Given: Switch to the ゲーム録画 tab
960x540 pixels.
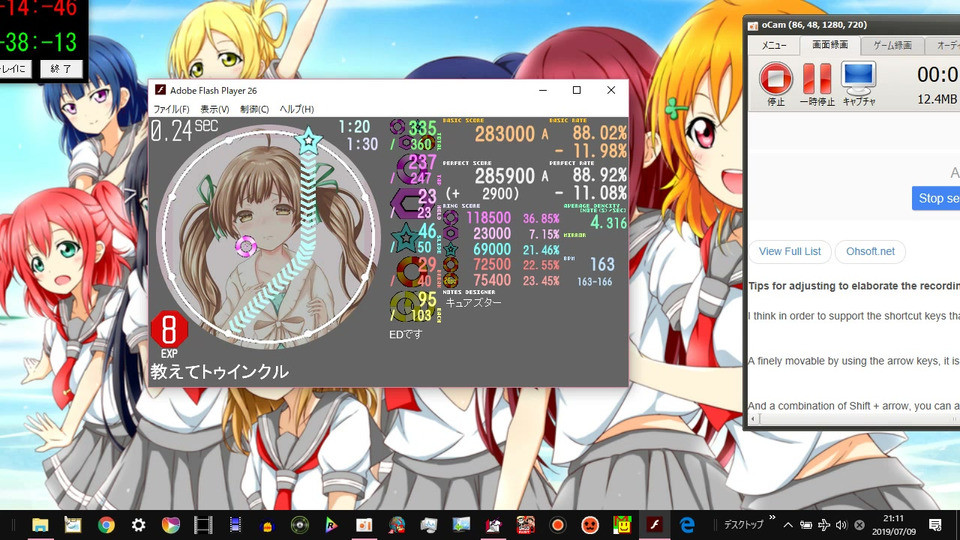Looking at the screenshot, I should coord(892,45).
